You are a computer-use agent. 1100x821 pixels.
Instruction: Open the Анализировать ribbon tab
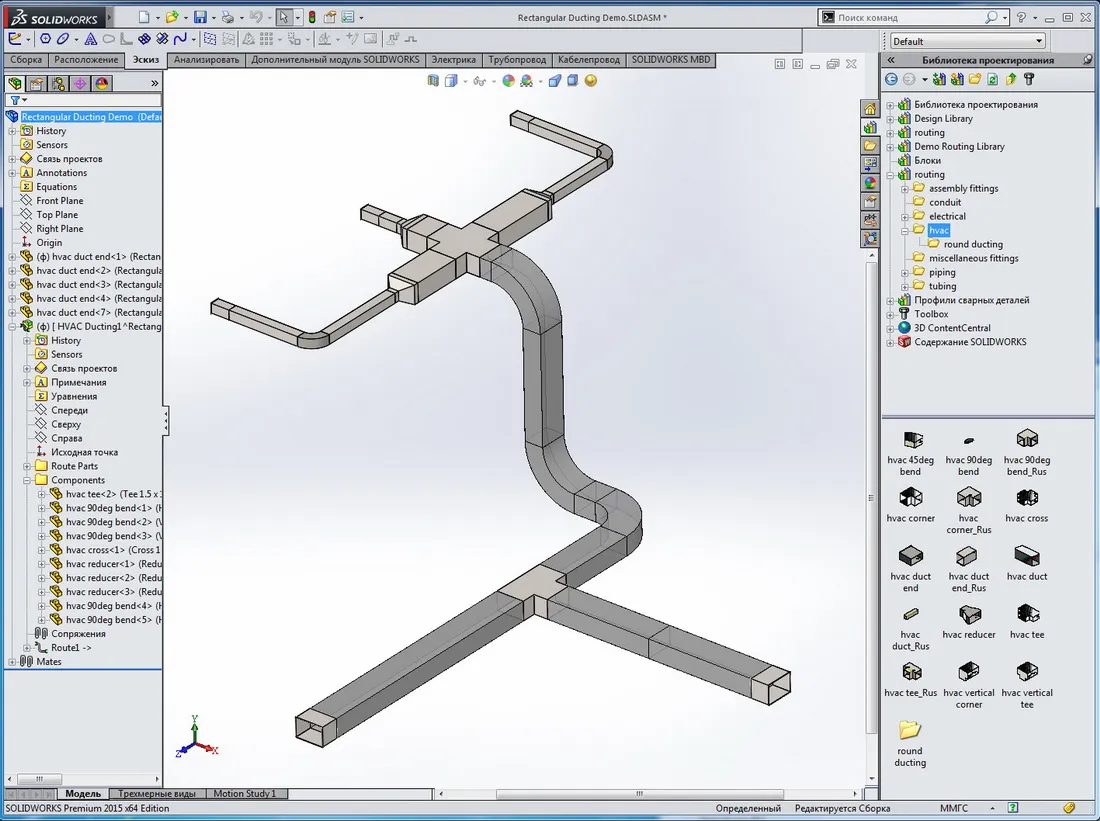pyautogui.click(x=206, y=60)
